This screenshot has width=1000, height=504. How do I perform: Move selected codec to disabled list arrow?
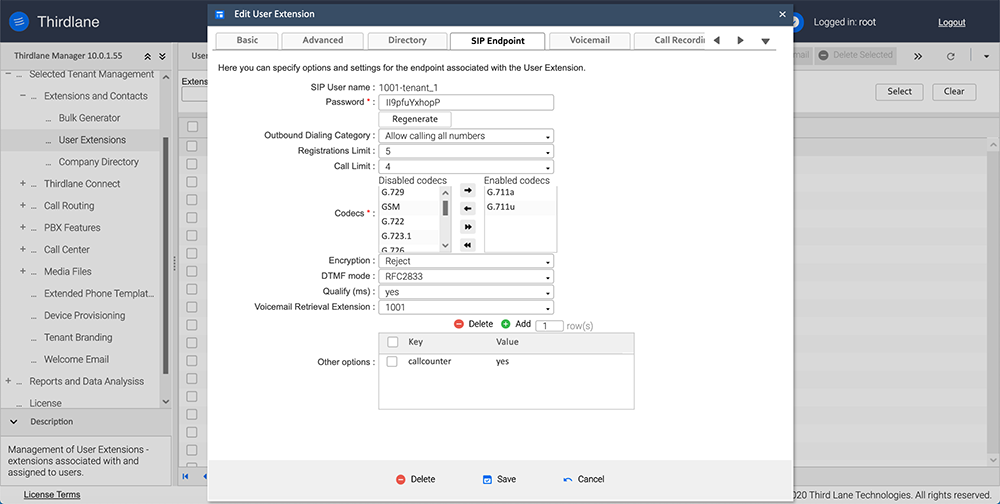467,209
